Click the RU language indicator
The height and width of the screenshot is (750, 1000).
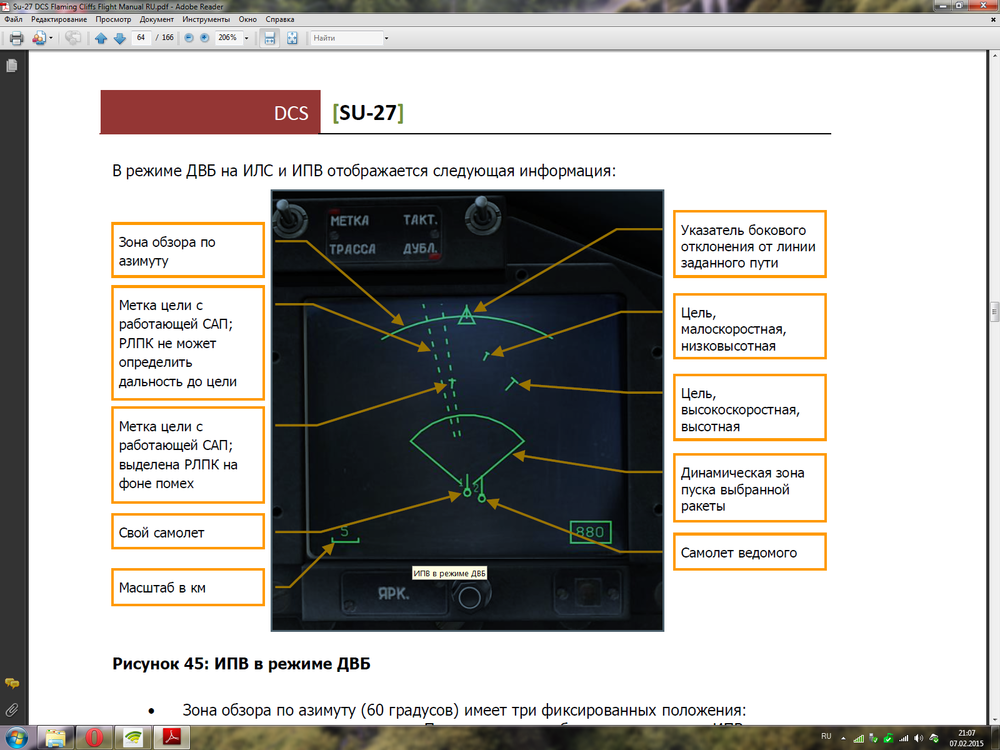click(x=827, y=737)
